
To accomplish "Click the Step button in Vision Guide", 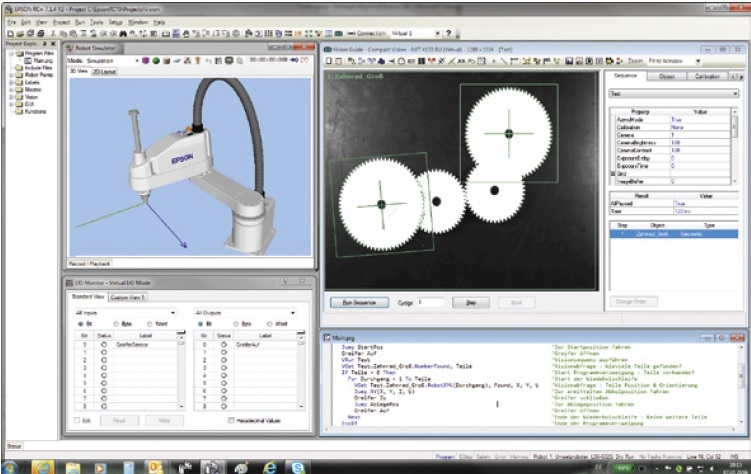I will click(x=470, y=301).
